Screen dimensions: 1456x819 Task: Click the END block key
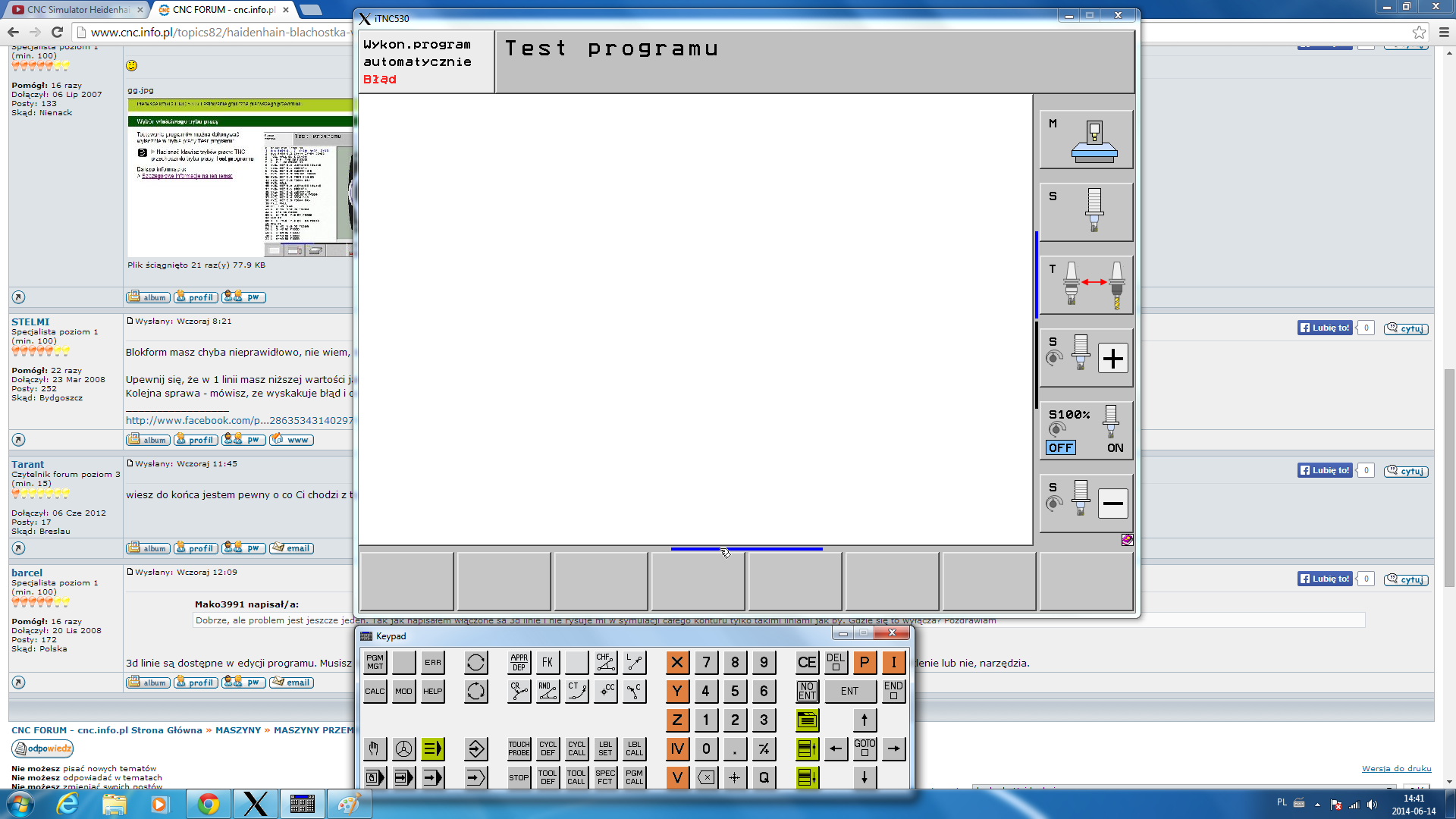click(x=893, y=691)
